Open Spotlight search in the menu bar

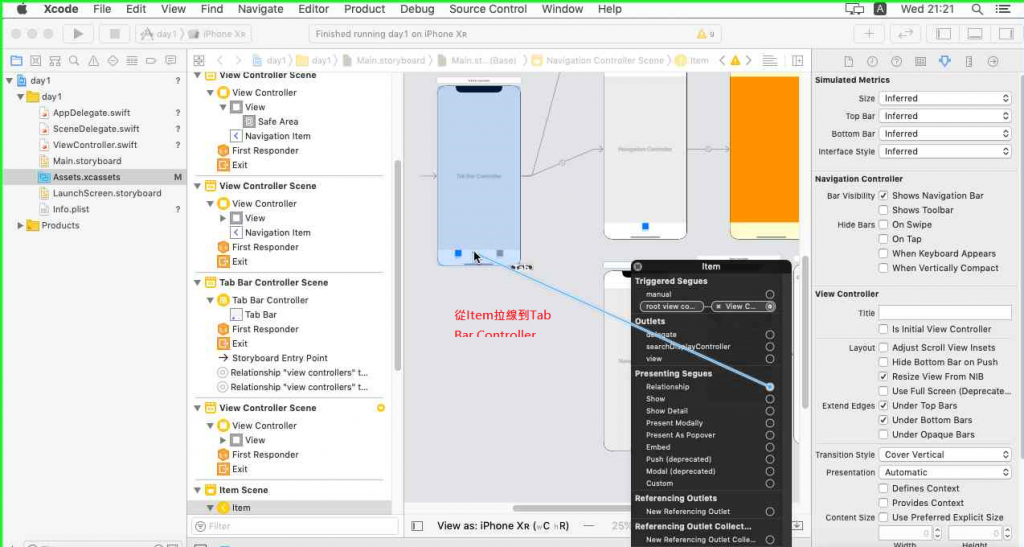coord(977,9)
